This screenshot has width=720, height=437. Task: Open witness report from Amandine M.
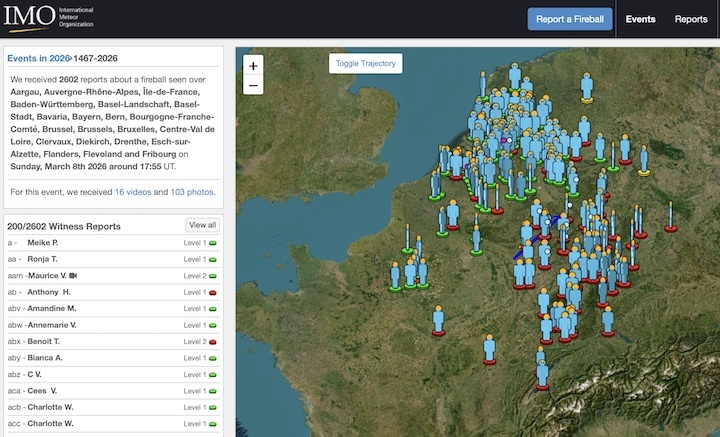coord(51,309)
